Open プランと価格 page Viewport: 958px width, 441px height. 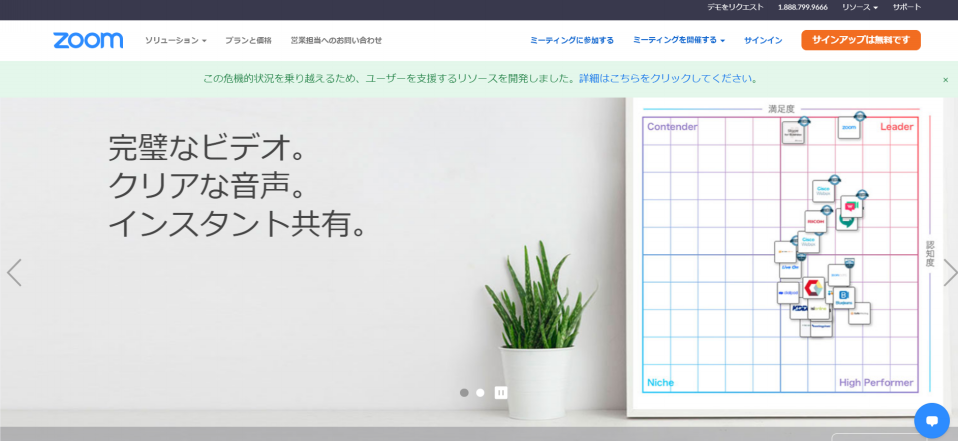click(x=248, y=40)
